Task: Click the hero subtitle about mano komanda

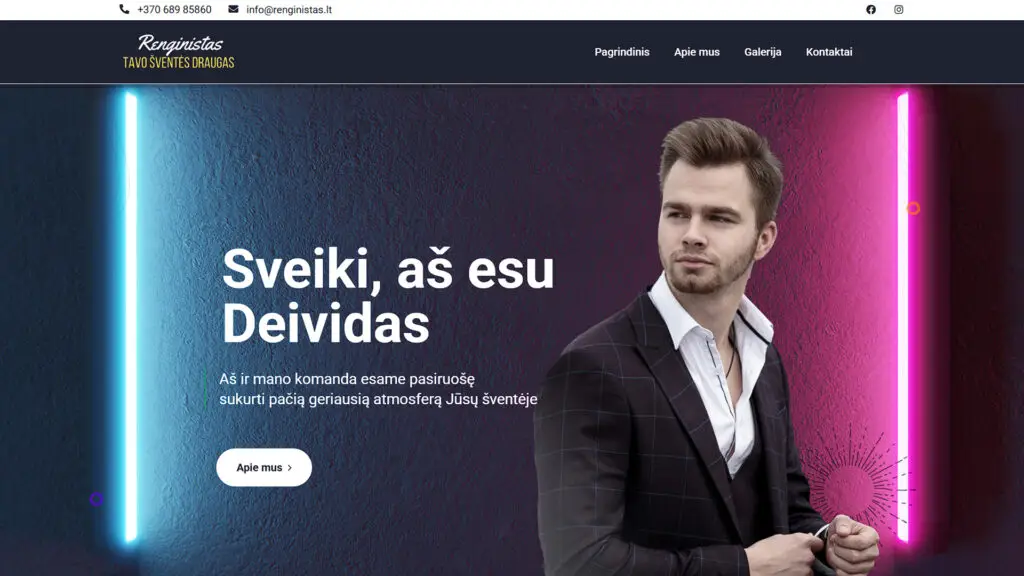Action: (378, 389)
